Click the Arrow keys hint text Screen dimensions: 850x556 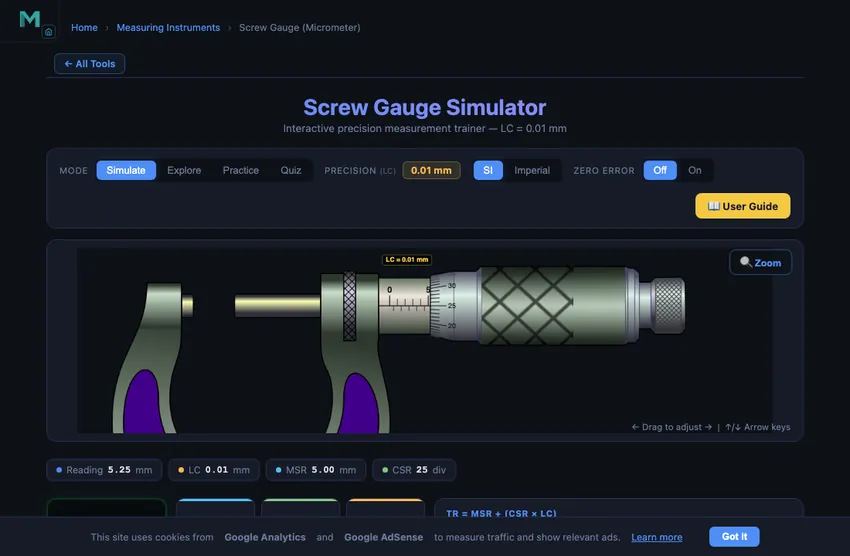click(x=758, y=427)
